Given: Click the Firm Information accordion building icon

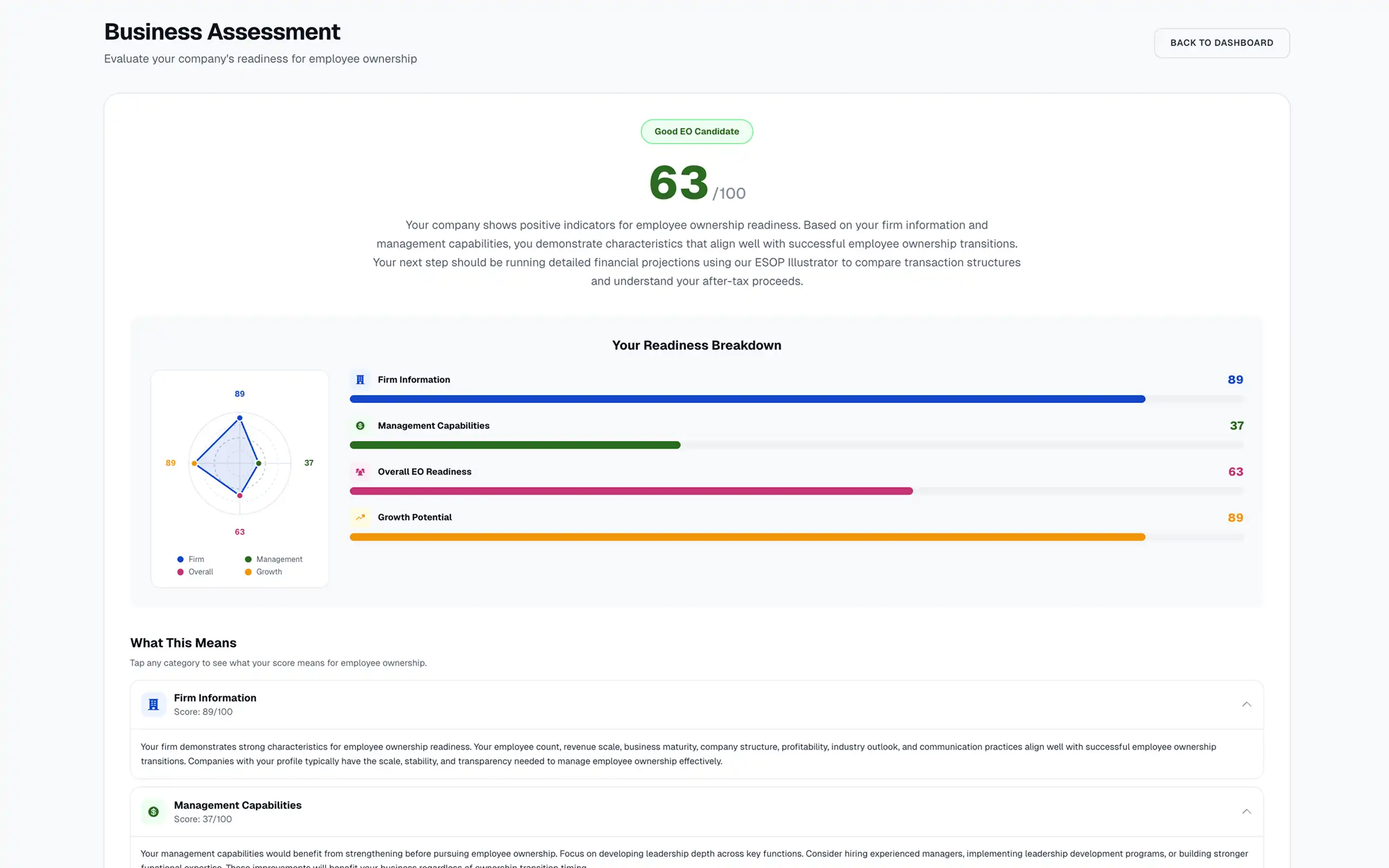Looking at the screenshot, I should tap(153, 704).
